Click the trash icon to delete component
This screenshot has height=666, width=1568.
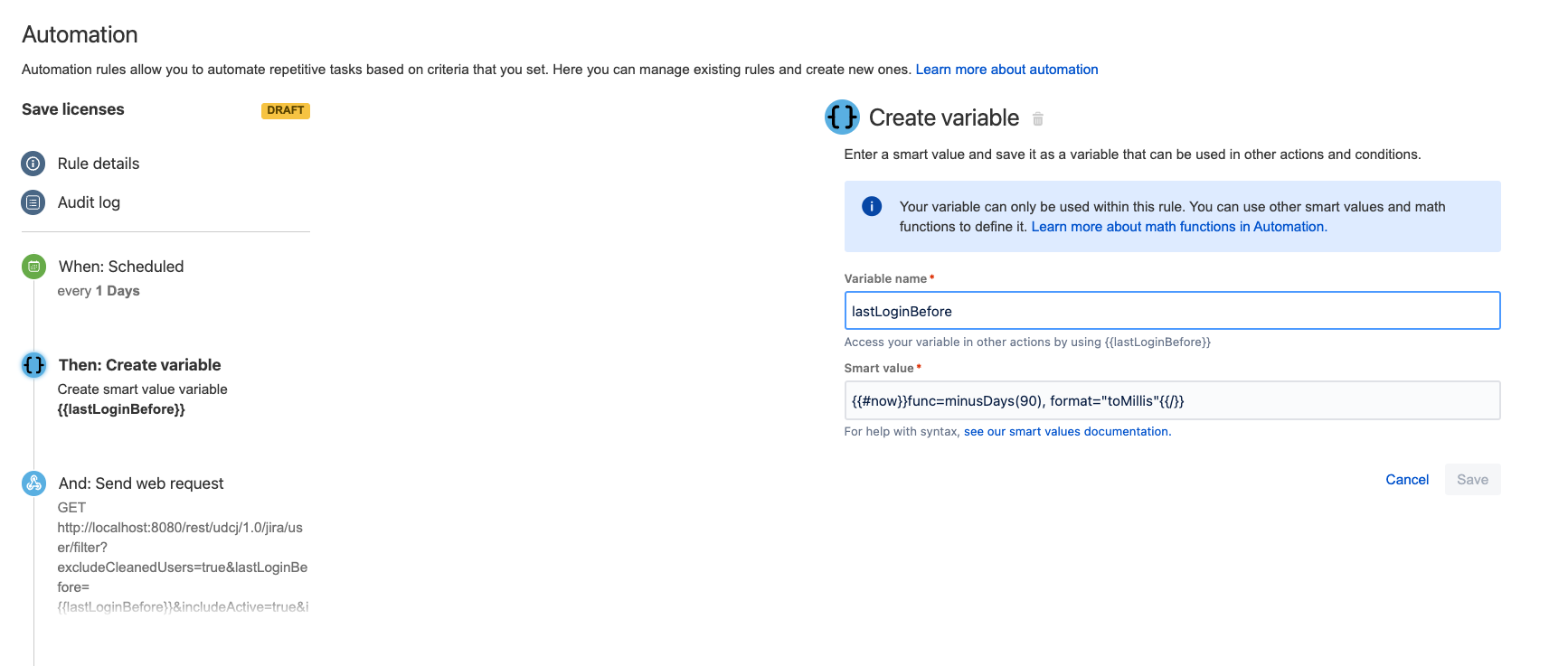coord(1038,119)
